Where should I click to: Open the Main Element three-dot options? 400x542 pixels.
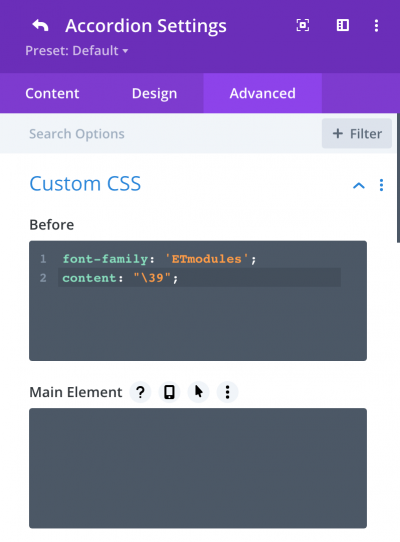(x=227, y=392)
